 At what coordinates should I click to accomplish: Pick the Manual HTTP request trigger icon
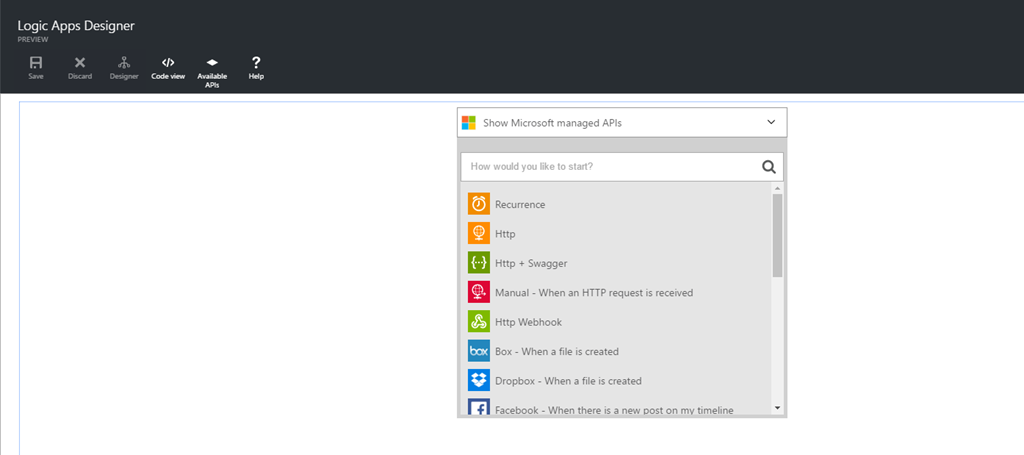click(479, 292)
